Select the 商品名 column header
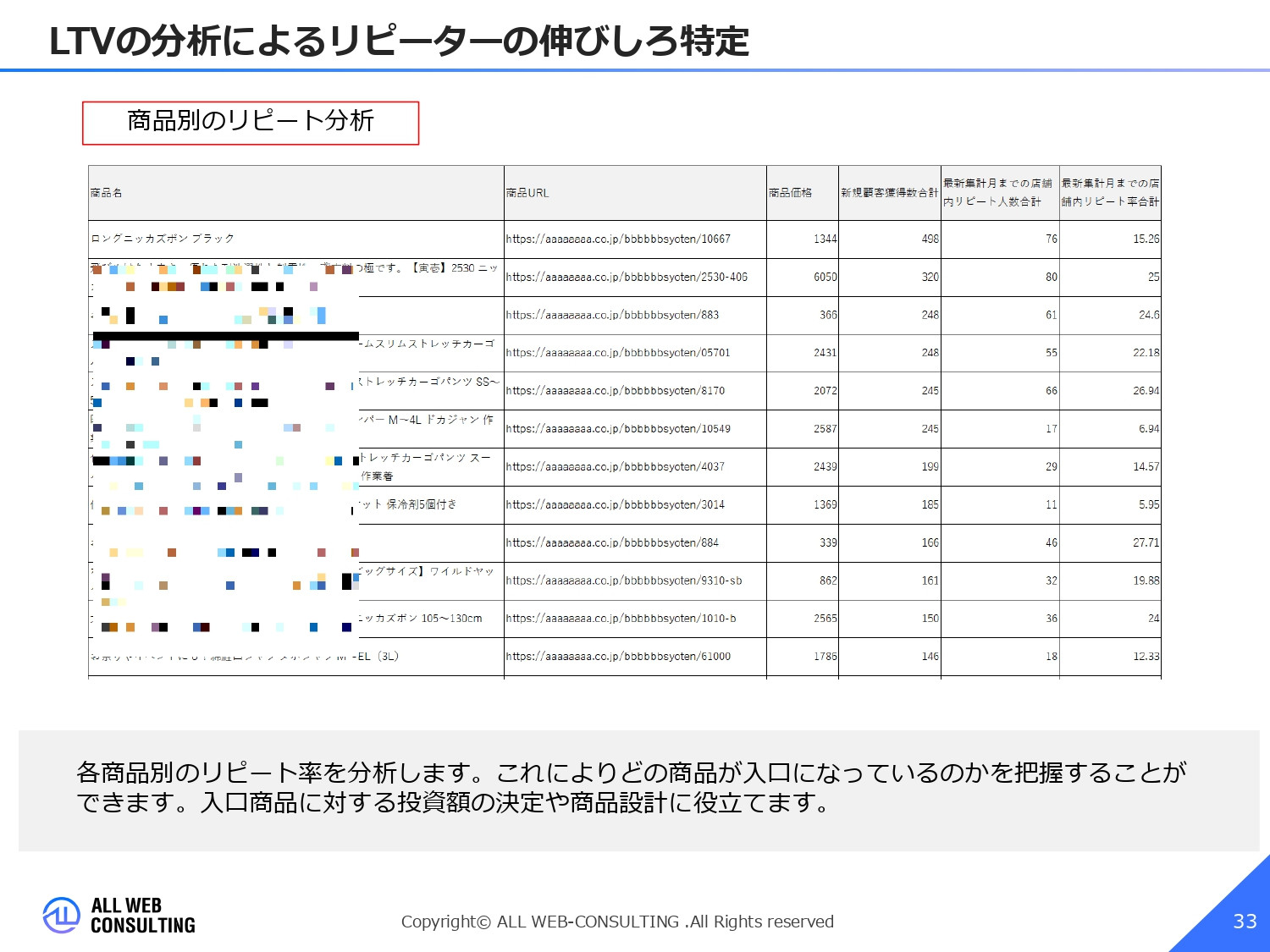This screenshot has height=952, width=1270. point(110,193)
